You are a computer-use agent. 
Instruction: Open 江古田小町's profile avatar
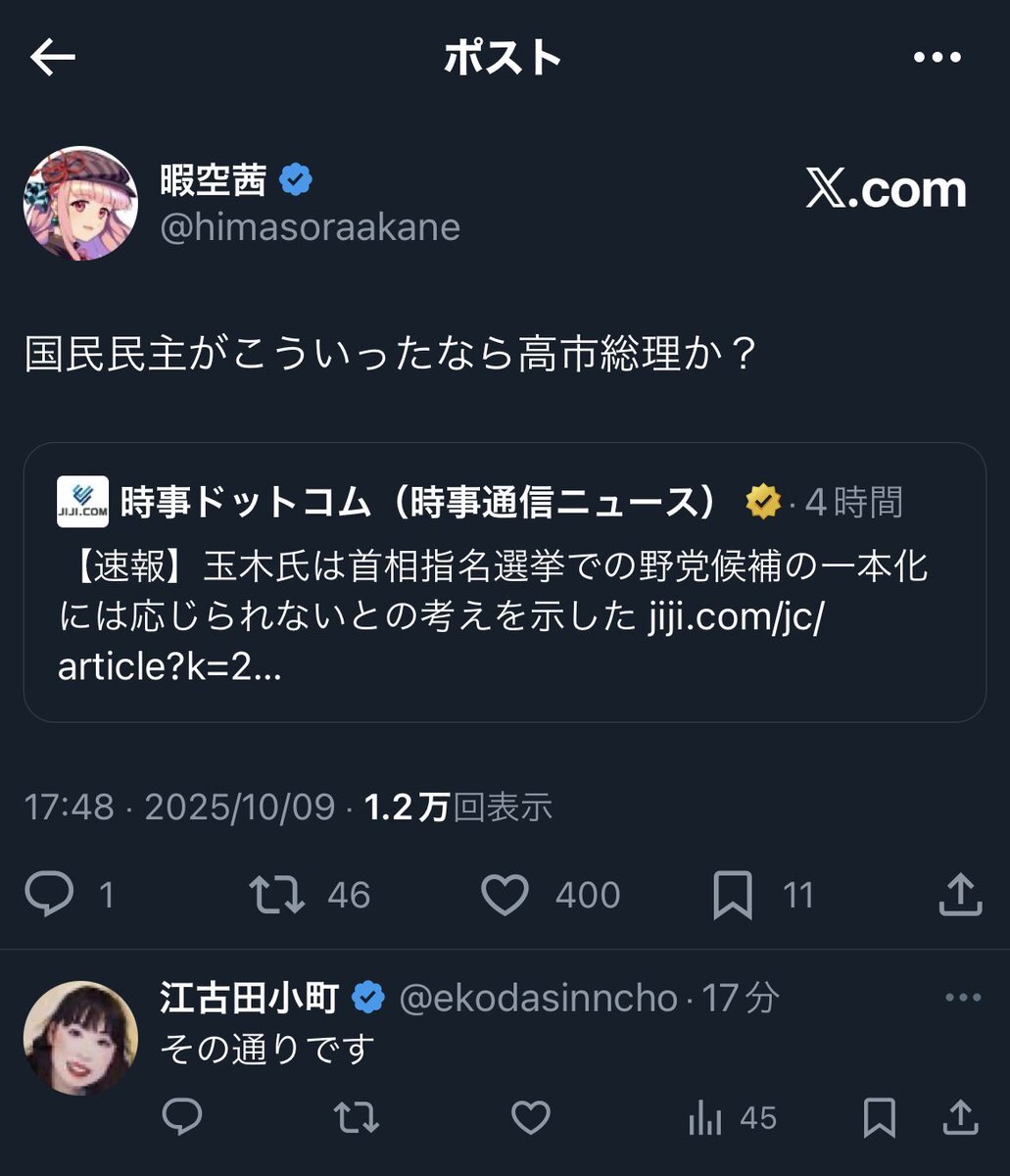click(81, 1038)
